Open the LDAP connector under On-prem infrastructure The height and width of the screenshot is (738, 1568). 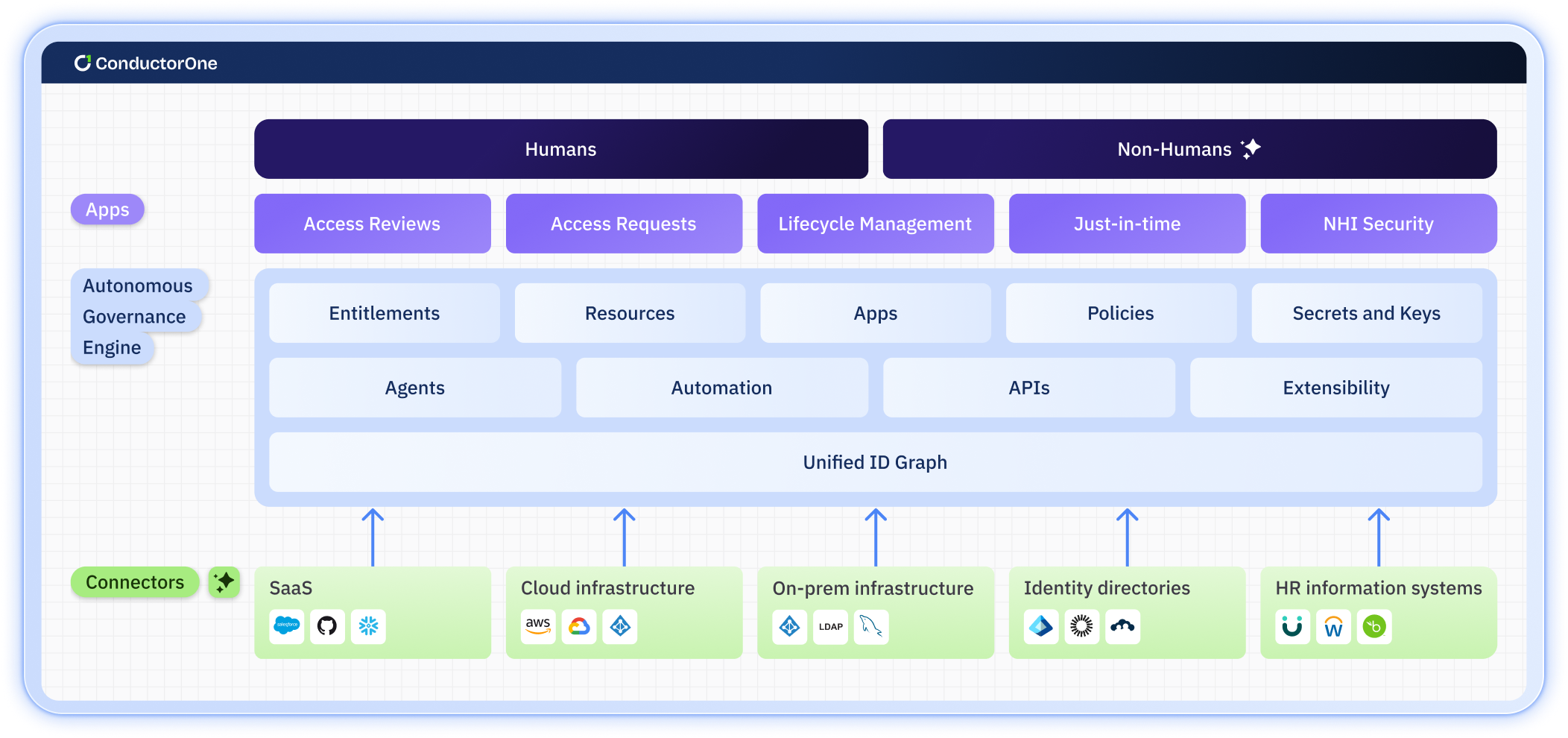point(829,628)
